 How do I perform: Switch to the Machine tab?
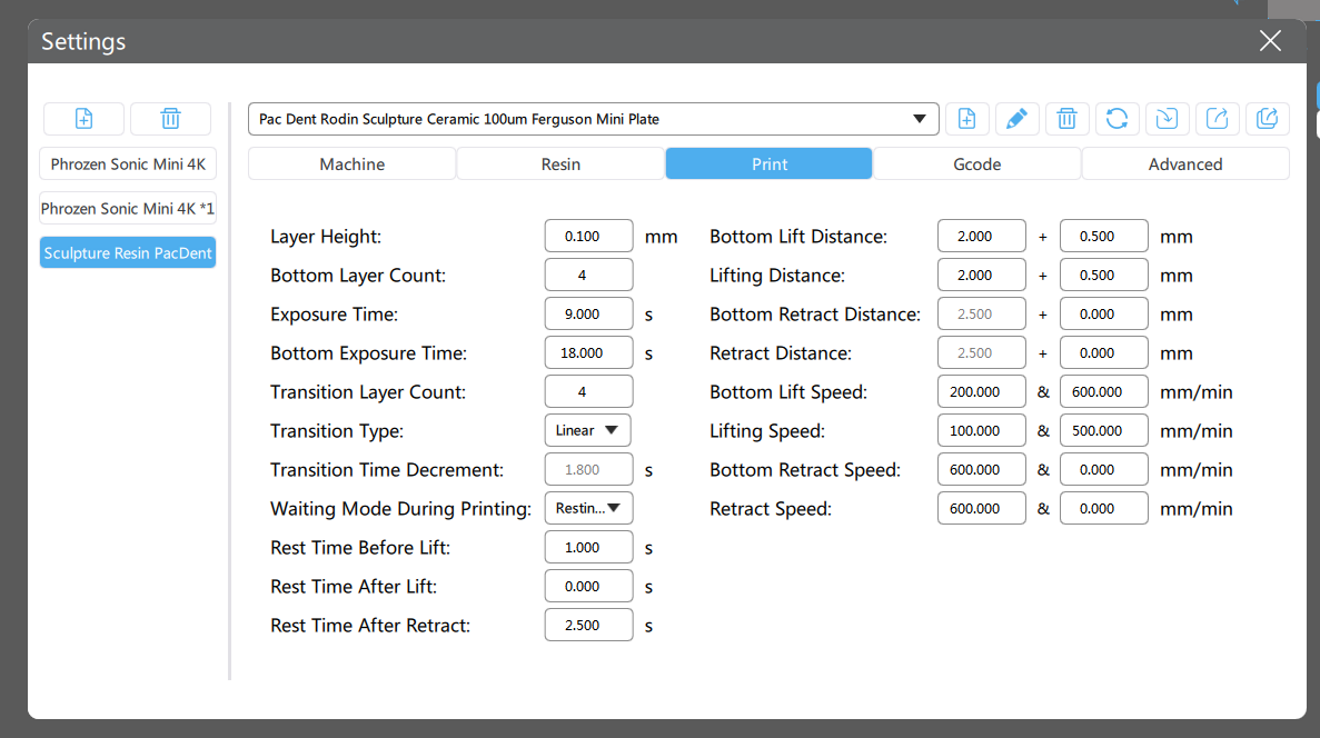(x=352, y=164)
